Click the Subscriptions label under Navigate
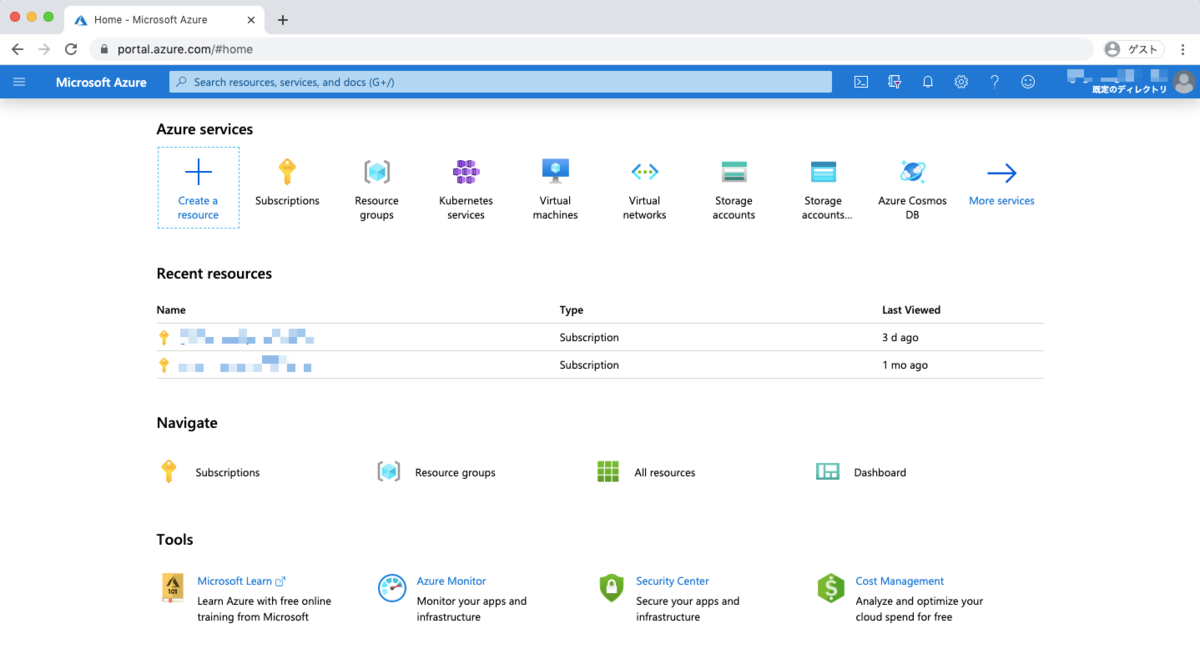 (x=227, y=473)
